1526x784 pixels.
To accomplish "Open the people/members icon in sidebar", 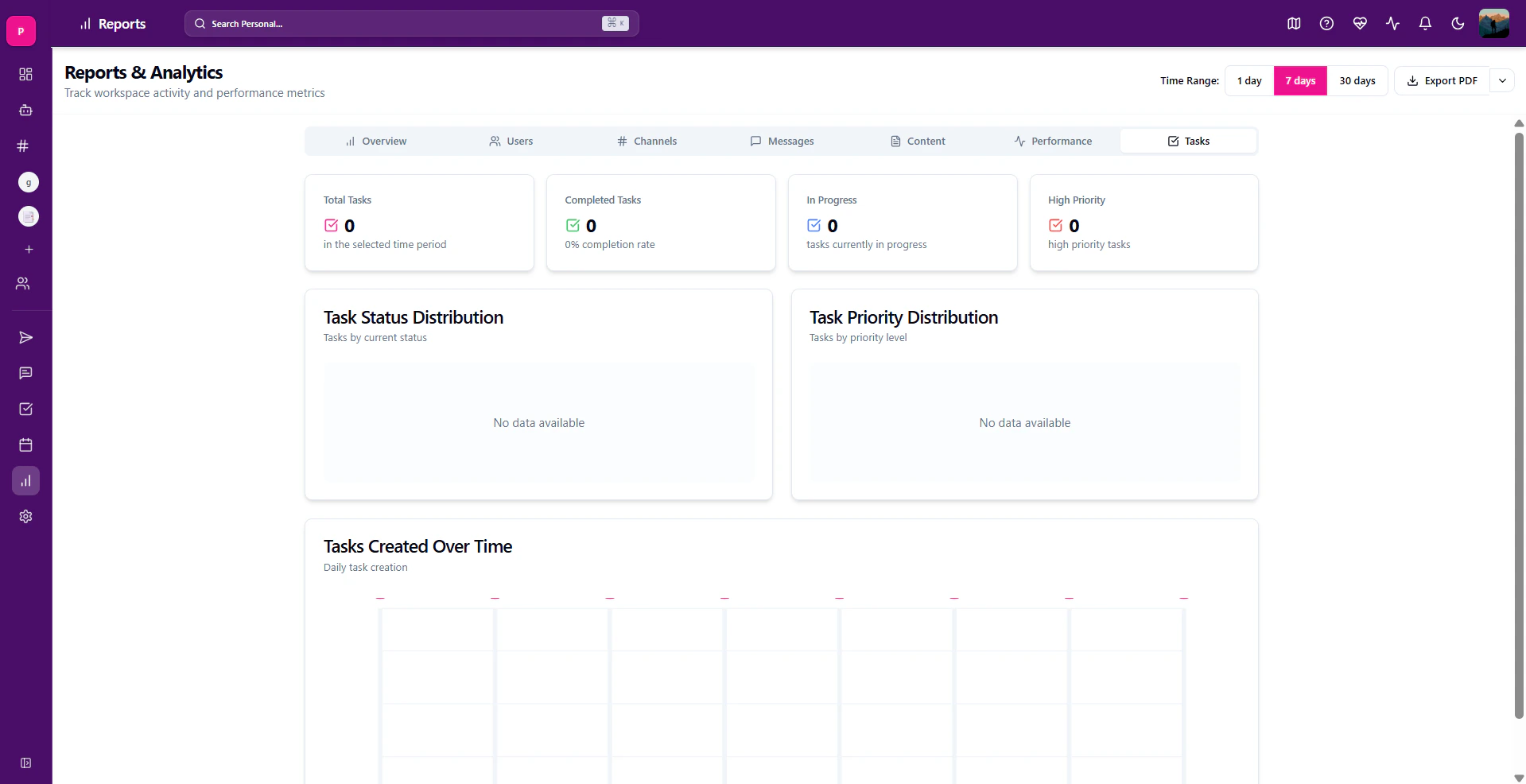I will click(23, 283).
